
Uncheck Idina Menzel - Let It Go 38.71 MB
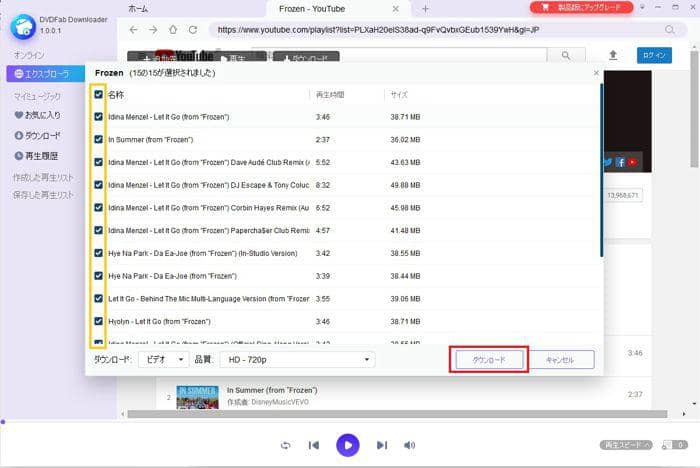[99, 117]
